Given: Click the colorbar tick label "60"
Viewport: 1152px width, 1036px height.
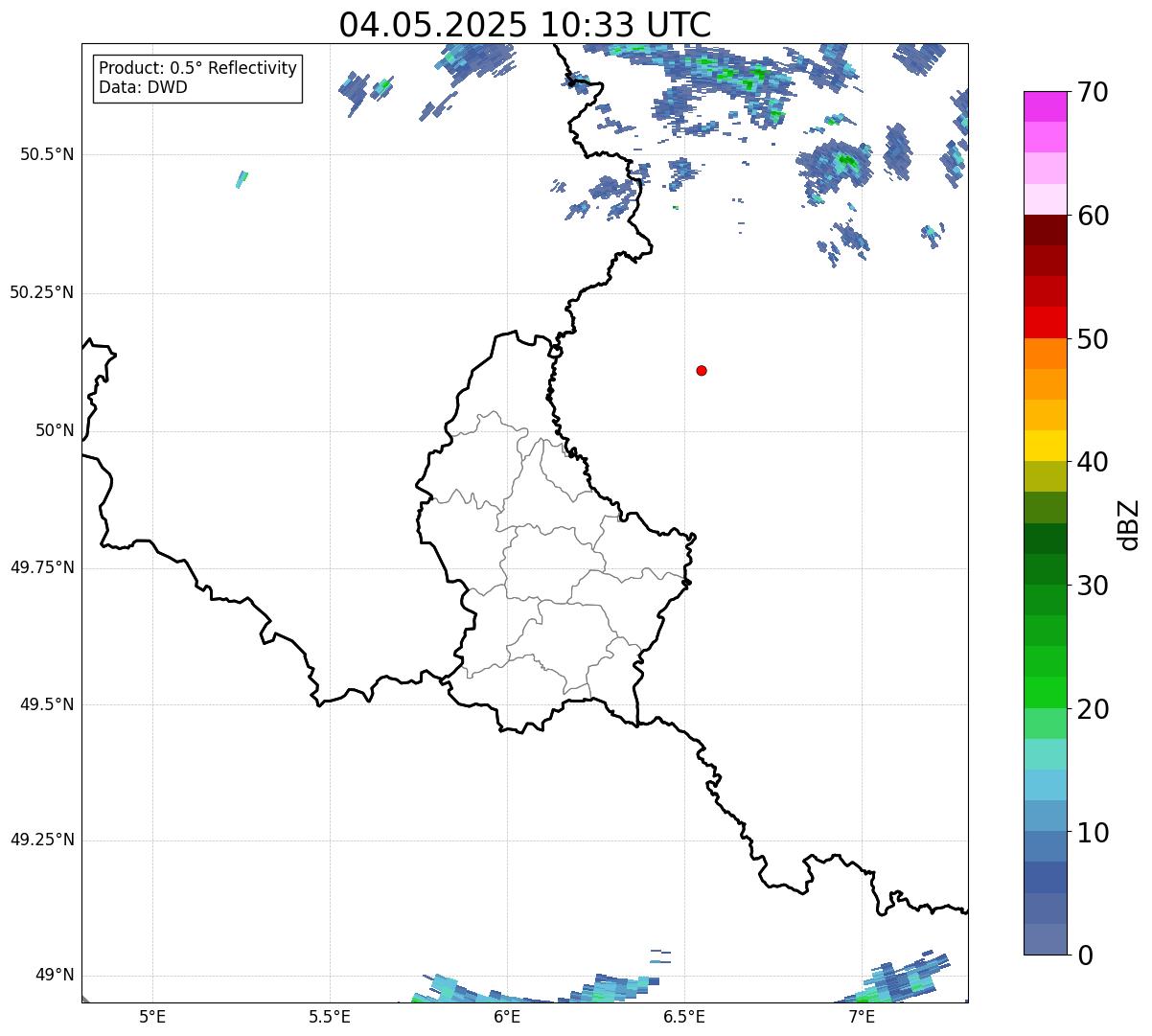Looking at the screenshot, I should click(1093, 216).
